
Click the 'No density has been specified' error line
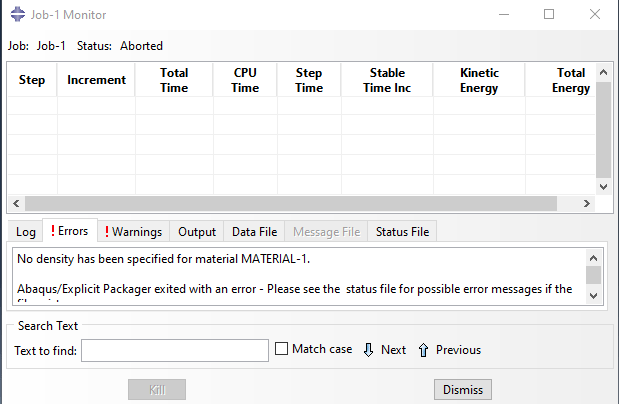pos(163,259)
